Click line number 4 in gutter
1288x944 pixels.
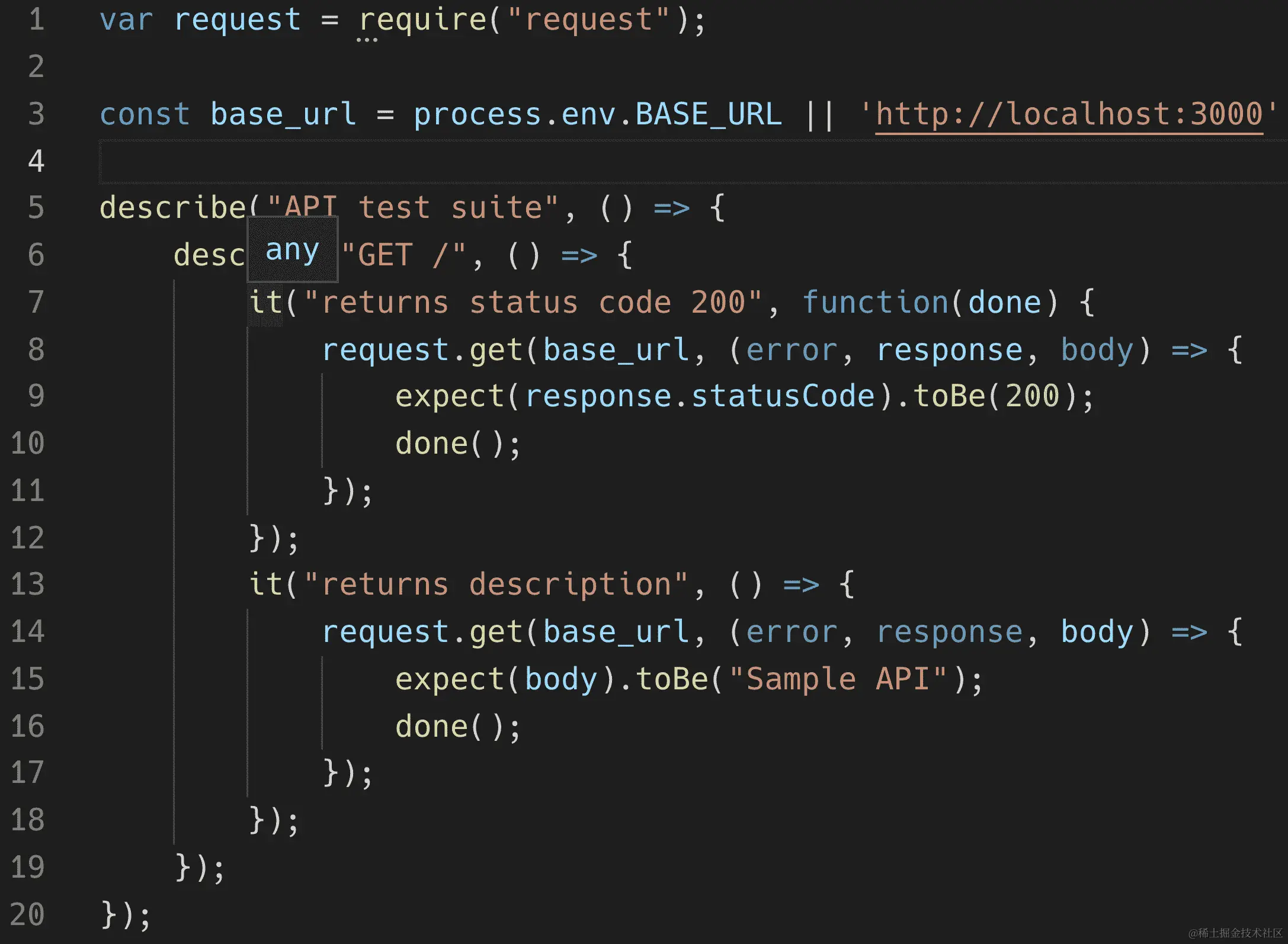click(x=36, y=161)
